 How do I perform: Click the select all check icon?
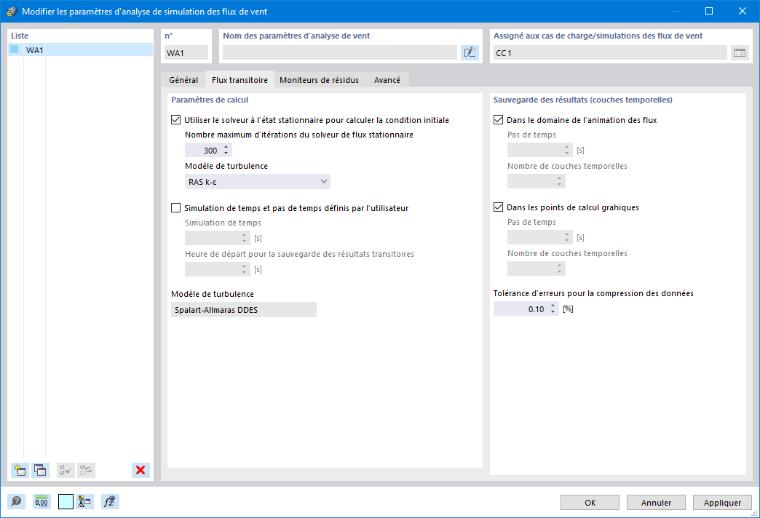pos(65,470)
